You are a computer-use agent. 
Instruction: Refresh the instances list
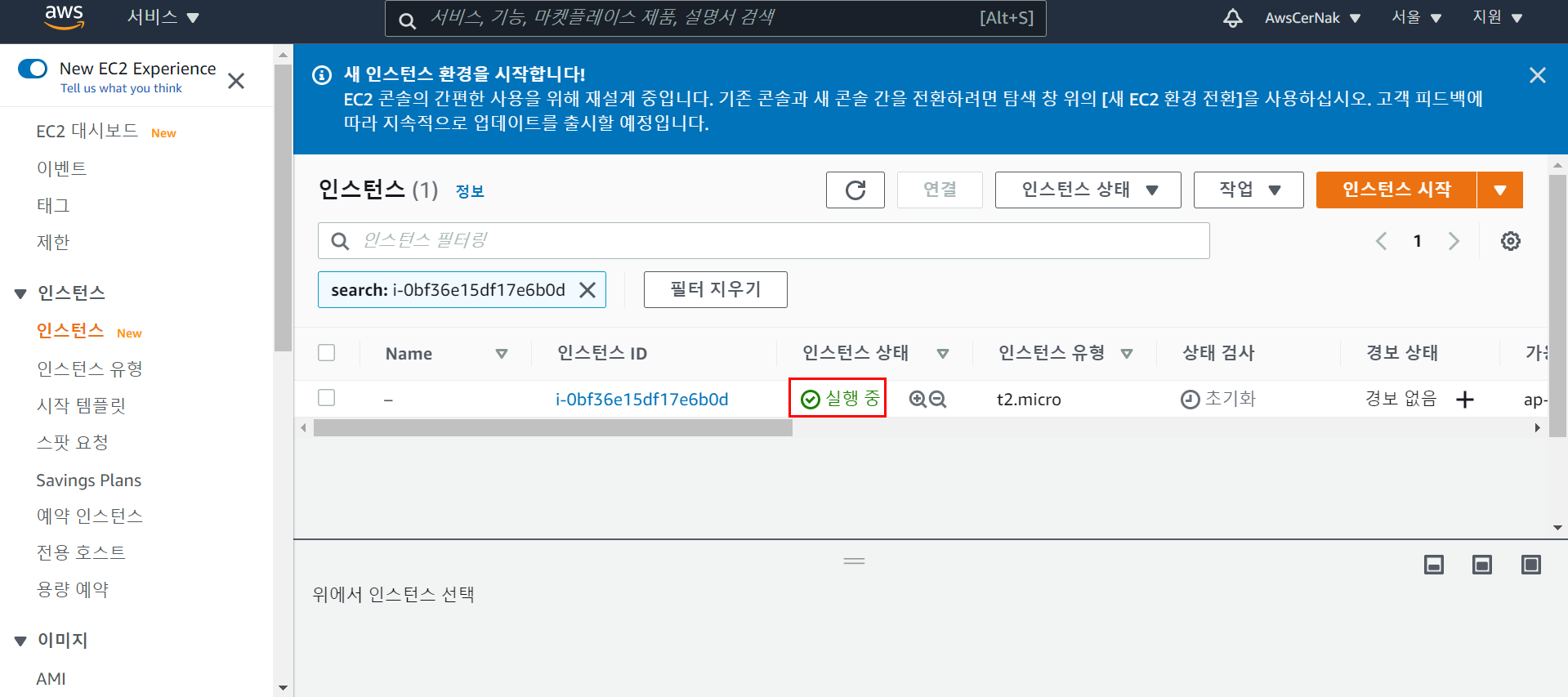point(855,190)
